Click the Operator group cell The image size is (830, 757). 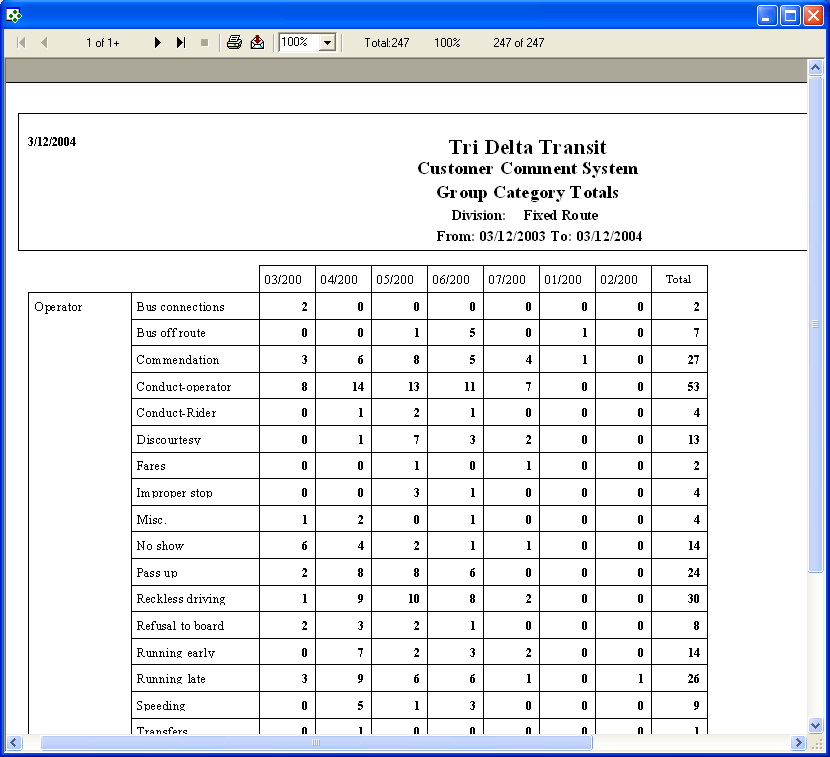[x=58, y=307]
